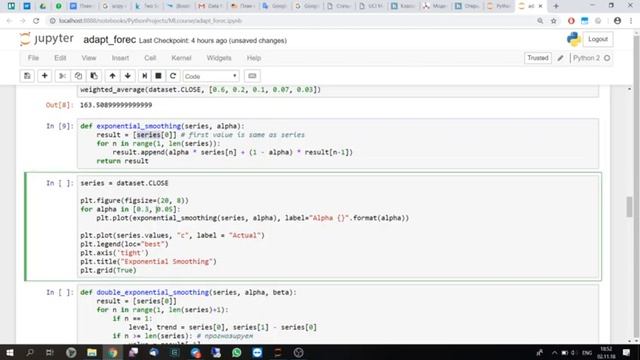Close the active adapt_forec browser tab
Screen dimensions: 640x360
point(540,6)
